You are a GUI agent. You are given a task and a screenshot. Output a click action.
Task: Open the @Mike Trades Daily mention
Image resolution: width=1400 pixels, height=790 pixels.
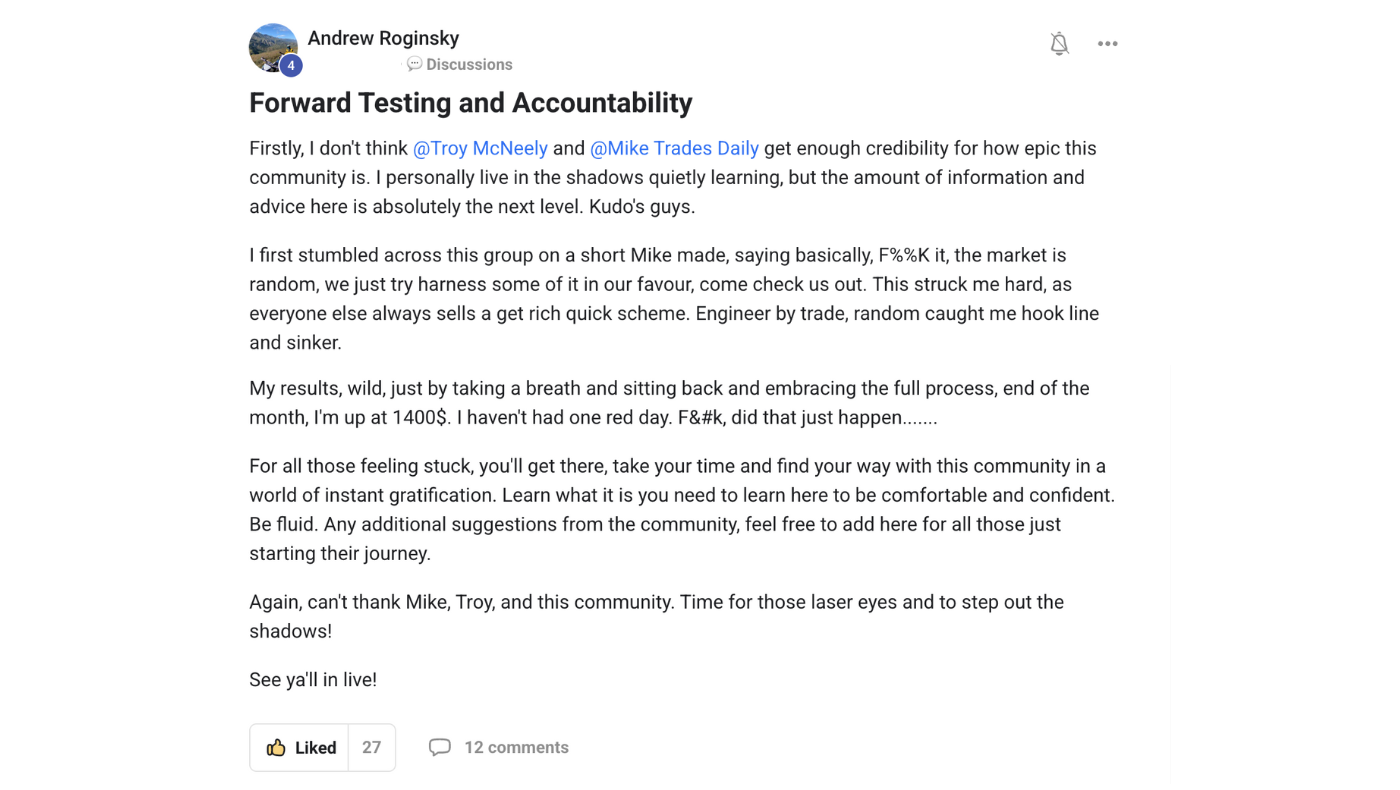pyautogui.click(x=674, y=148)
